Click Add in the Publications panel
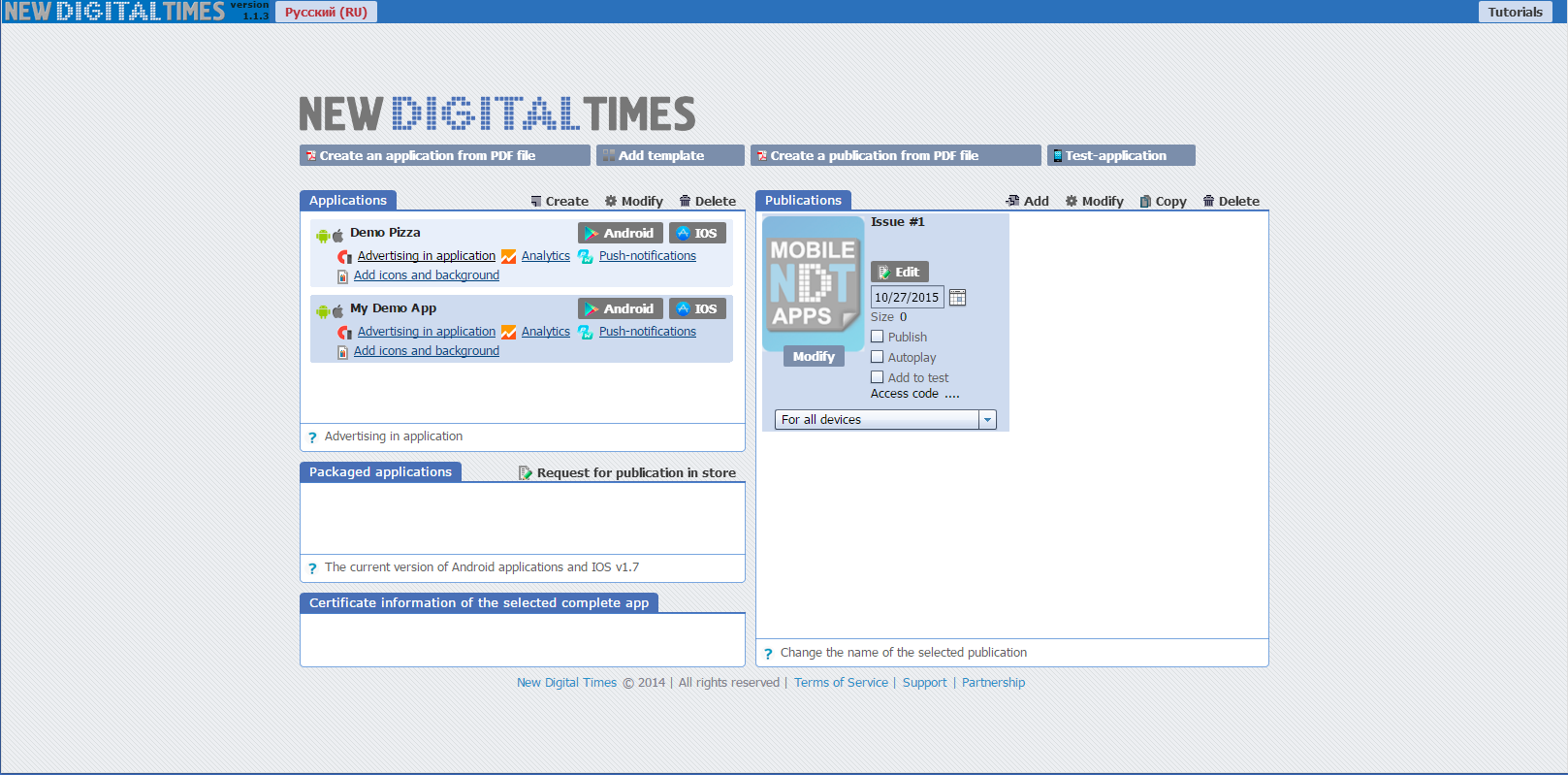 [1028, 202]
